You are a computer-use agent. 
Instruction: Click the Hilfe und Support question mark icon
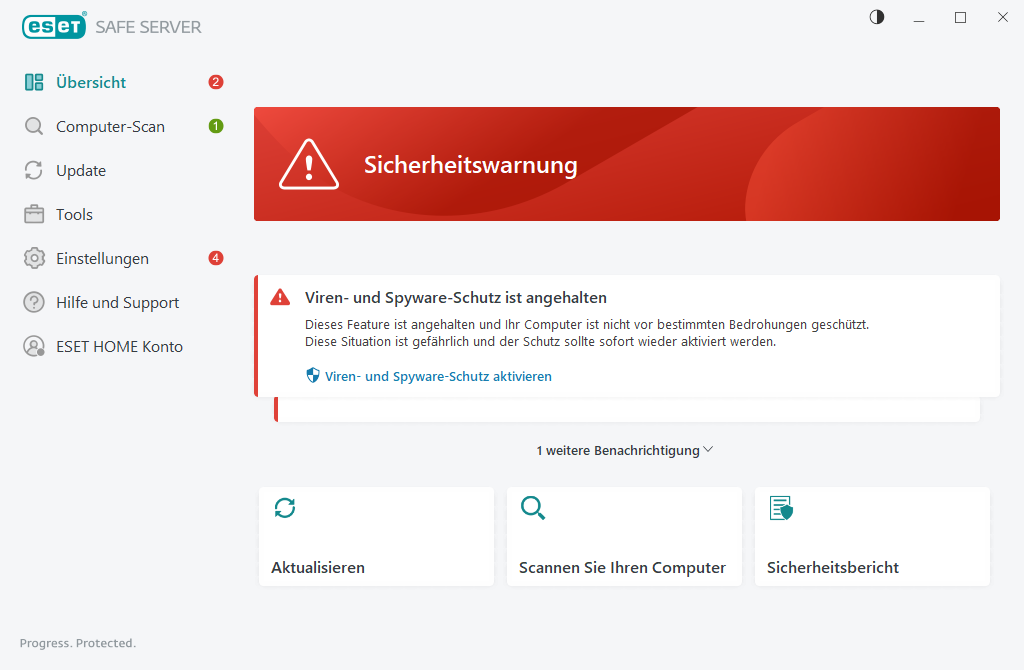coord(34,302)
